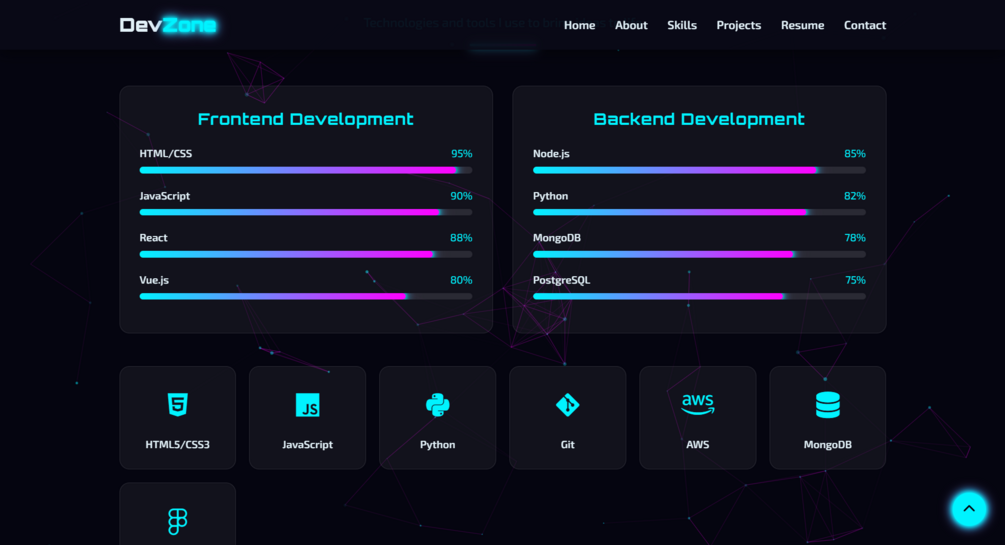1005x545 pixels.
Task: Click the AWS logo icon
Action: [x=698, y=405]
